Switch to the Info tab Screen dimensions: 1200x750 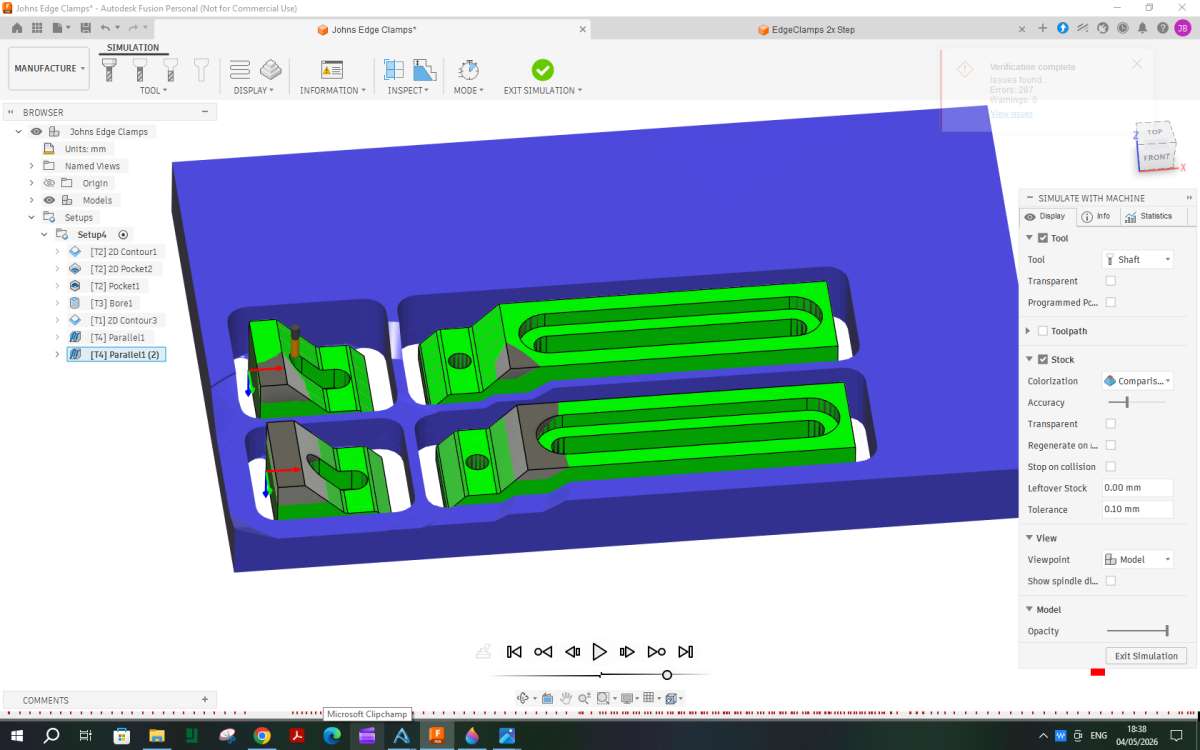click(x=1096, y=216)
